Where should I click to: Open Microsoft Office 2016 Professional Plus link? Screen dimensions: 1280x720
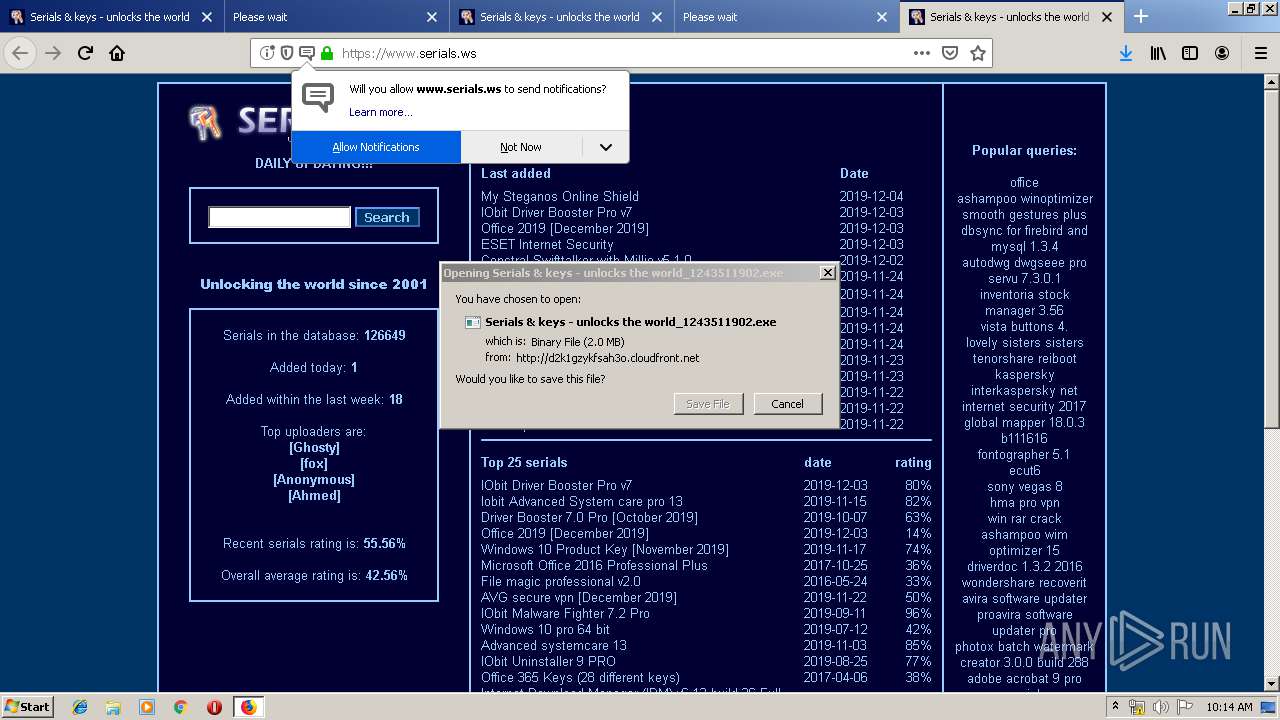click(x=594, y=565)
